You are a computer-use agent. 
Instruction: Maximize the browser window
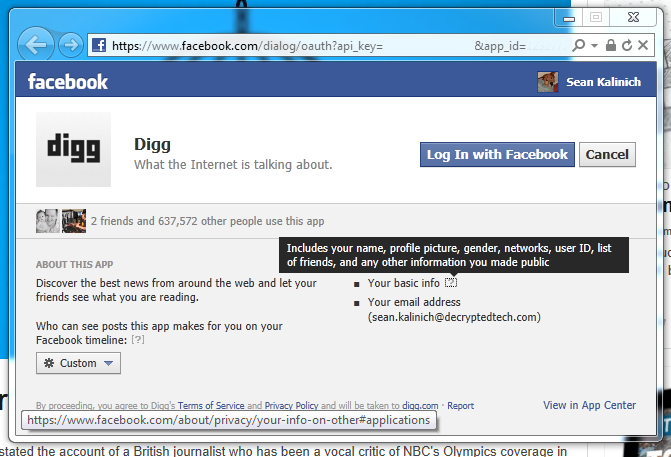[x=596, y=17]
